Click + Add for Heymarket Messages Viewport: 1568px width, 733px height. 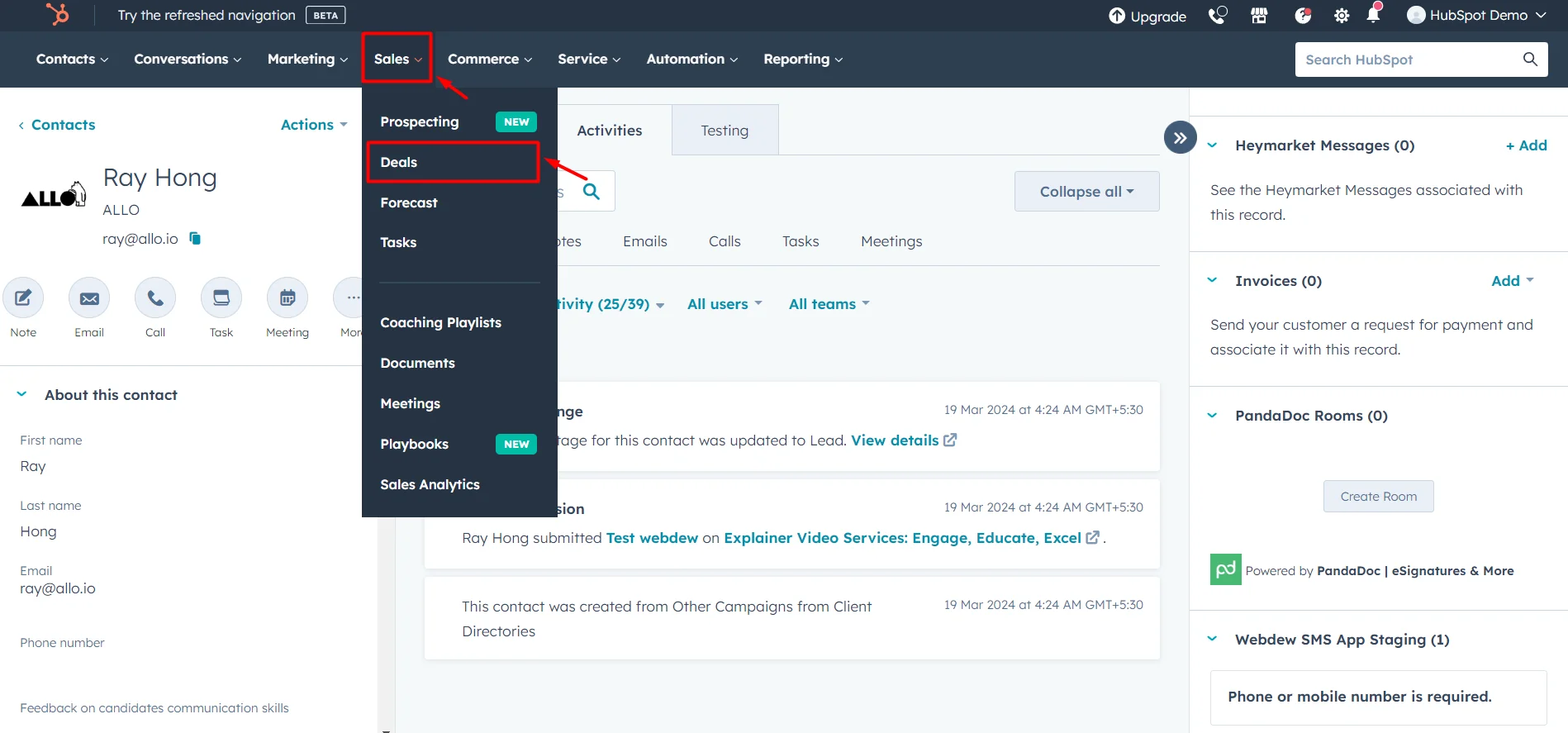pos(1526,145)
